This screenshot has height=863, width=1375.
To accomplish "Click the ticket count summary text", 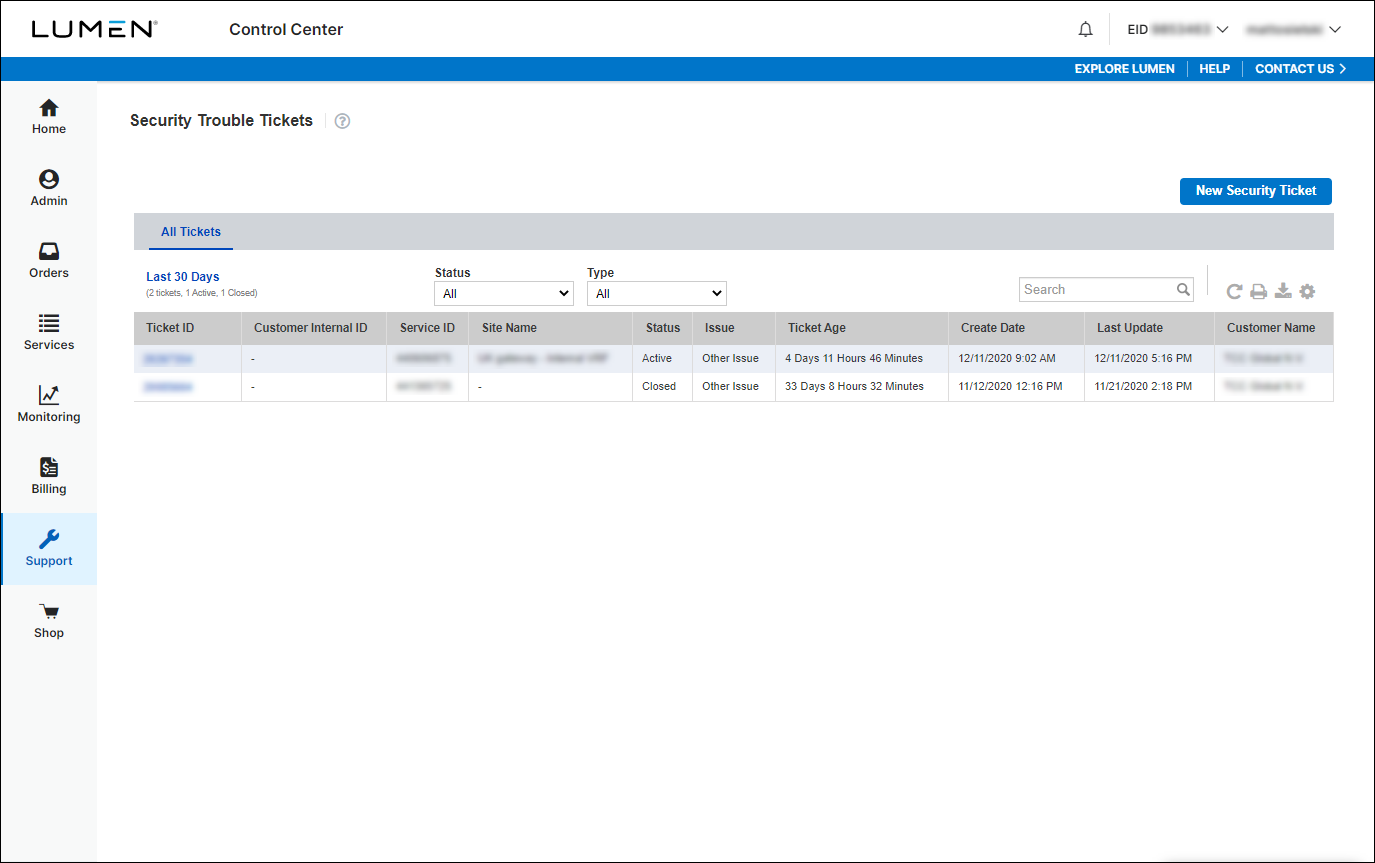I will pyautogui.click(x=202, y=293).
